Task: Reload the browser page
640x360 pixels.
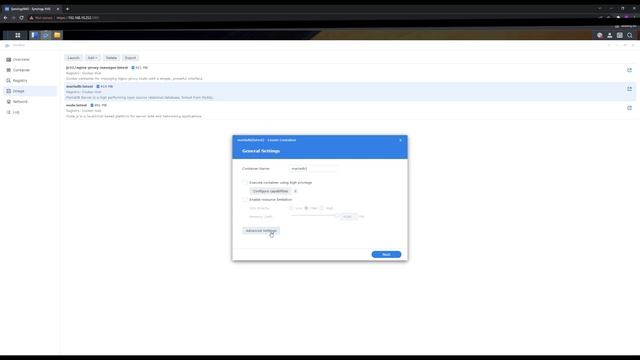Action: point(21,18)
